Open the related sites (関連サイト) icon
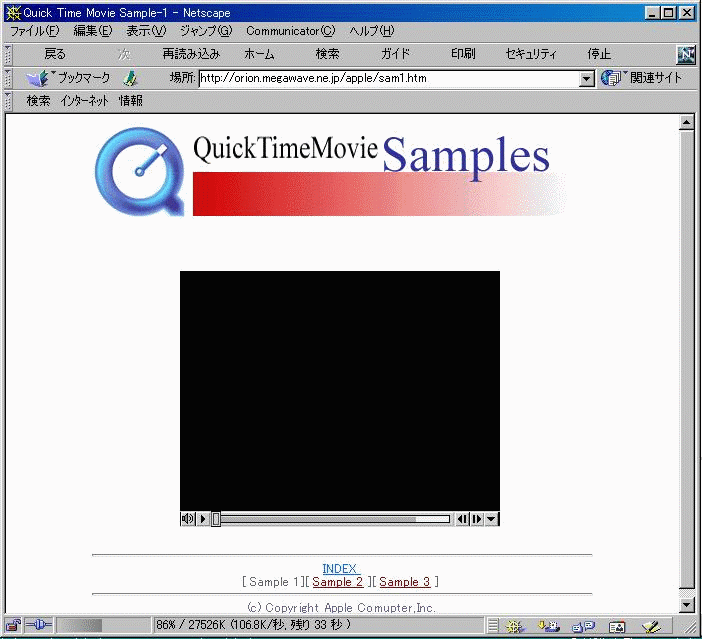This screenshot has height=639, width=702. pyautogui.click(x=611, y=78)
